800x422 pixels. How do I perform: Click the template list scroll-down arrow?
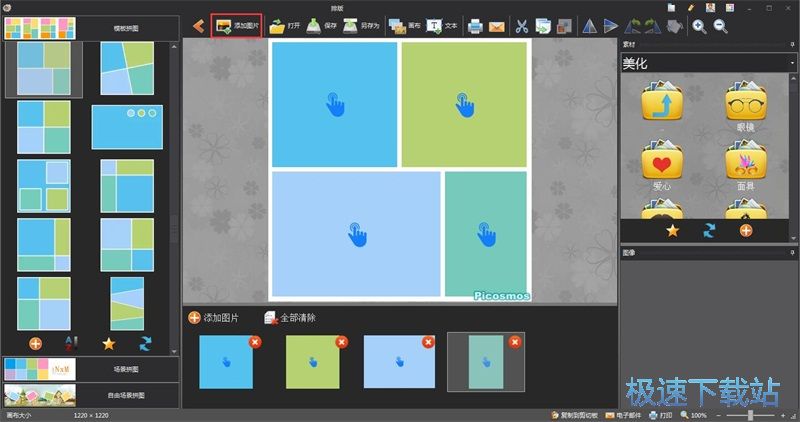174,351
